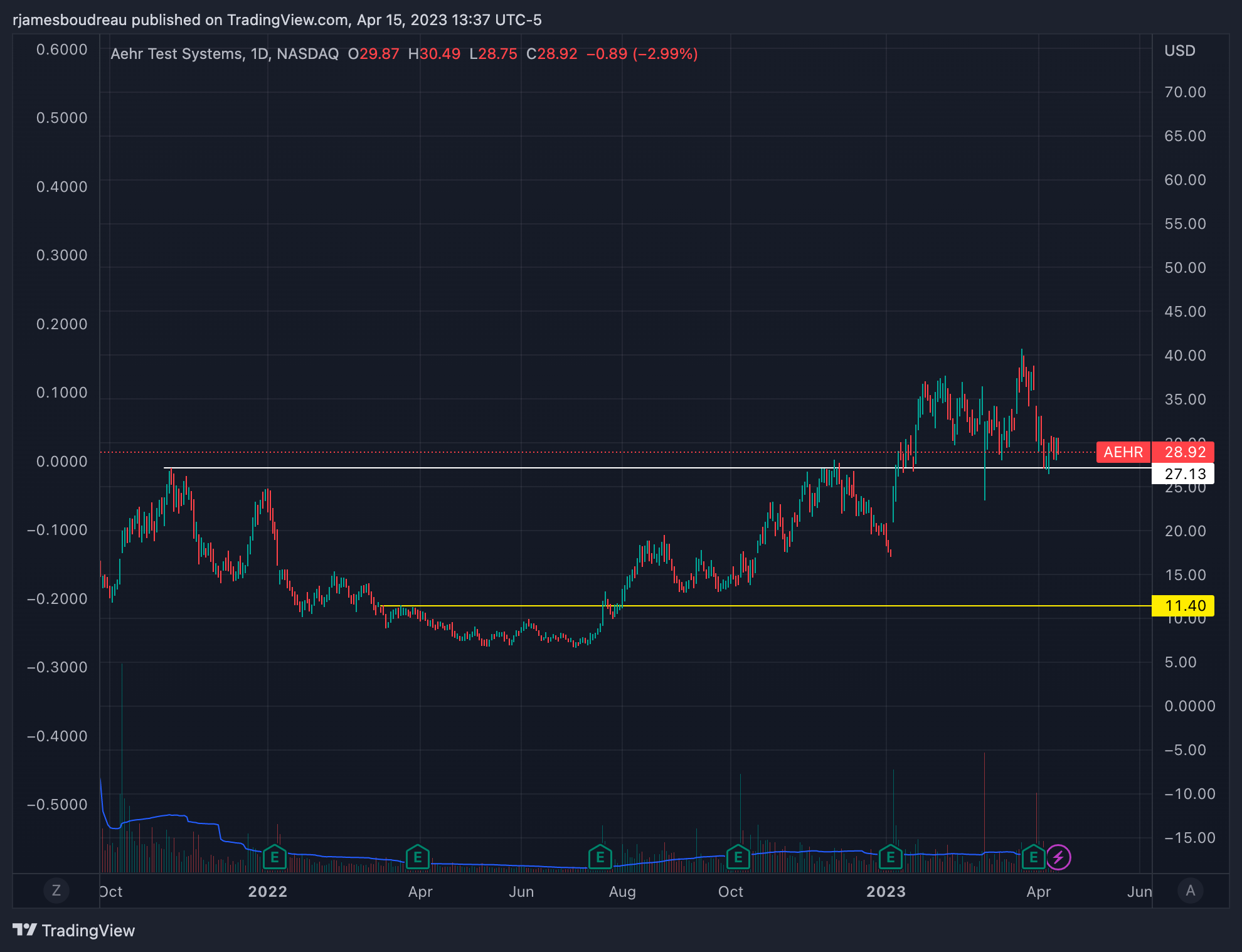Click the earnings marker near the 2023 label
1242x952 pixels.
click(x=890, y=857)
